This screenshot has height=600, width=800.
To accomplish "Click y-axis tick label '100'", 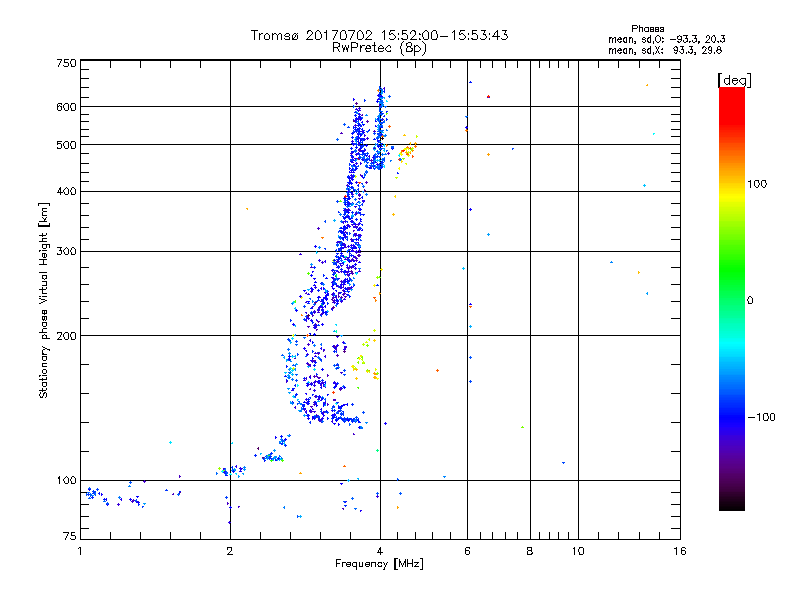I will (x=66, y=480).
